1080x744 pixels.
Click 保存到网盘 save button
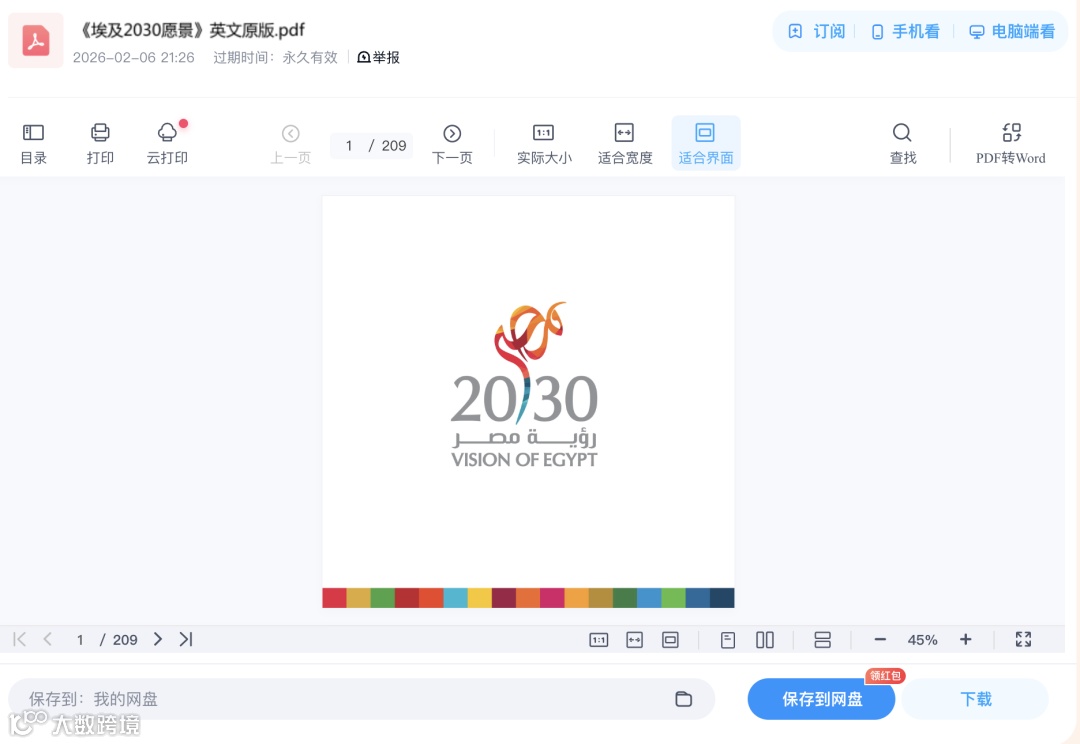click(x=822, y=699)
